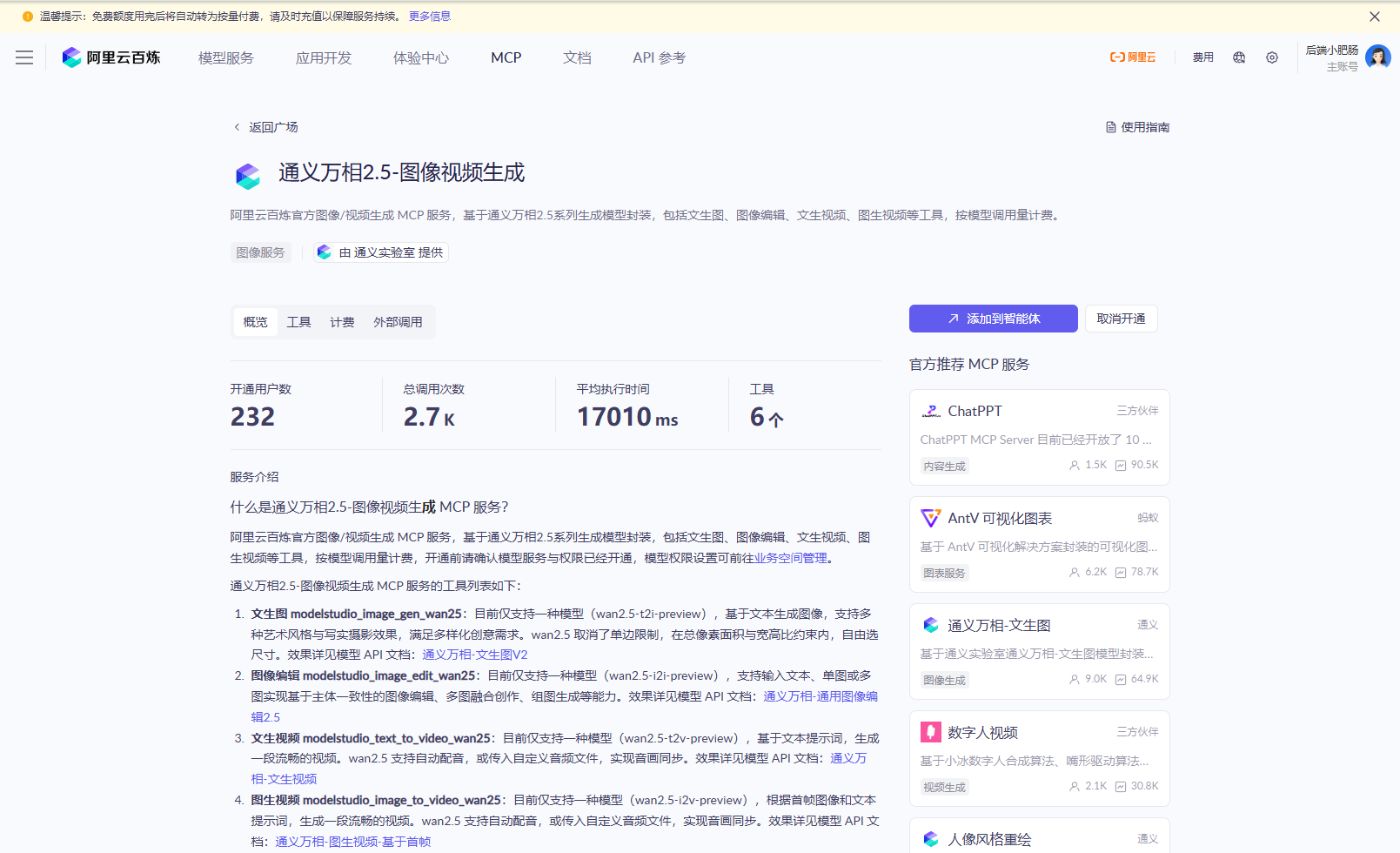Click the 使用指南 document icon
The image size is (1400, 853).
(x=1111, y=127)
